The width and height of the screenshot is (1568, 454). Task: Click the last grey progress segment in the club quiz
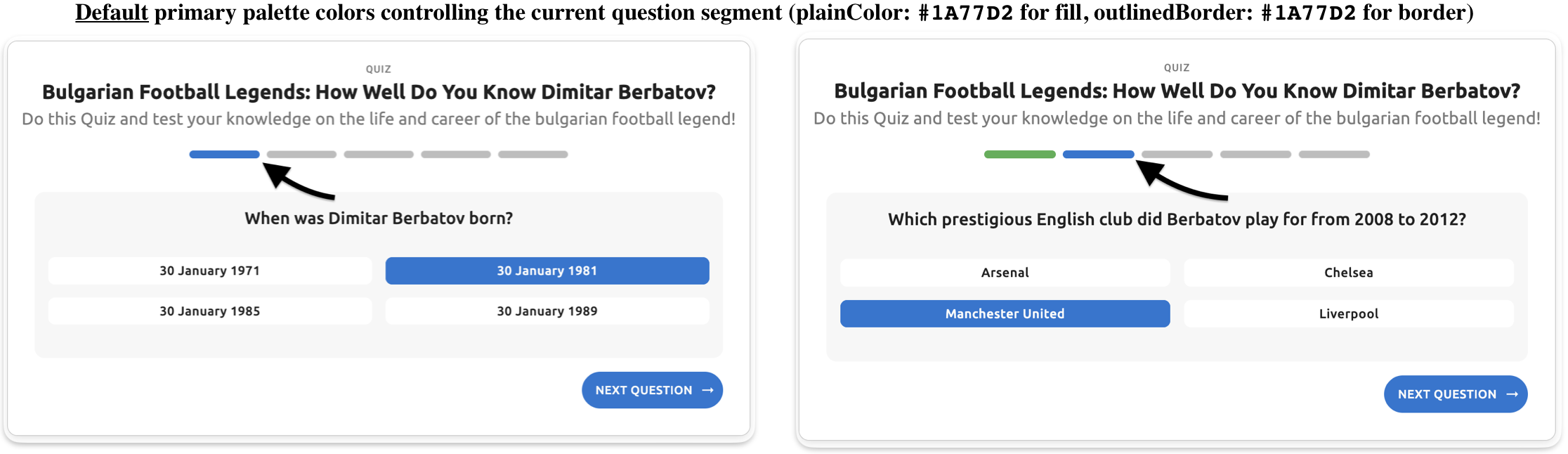pos(1333,155)
